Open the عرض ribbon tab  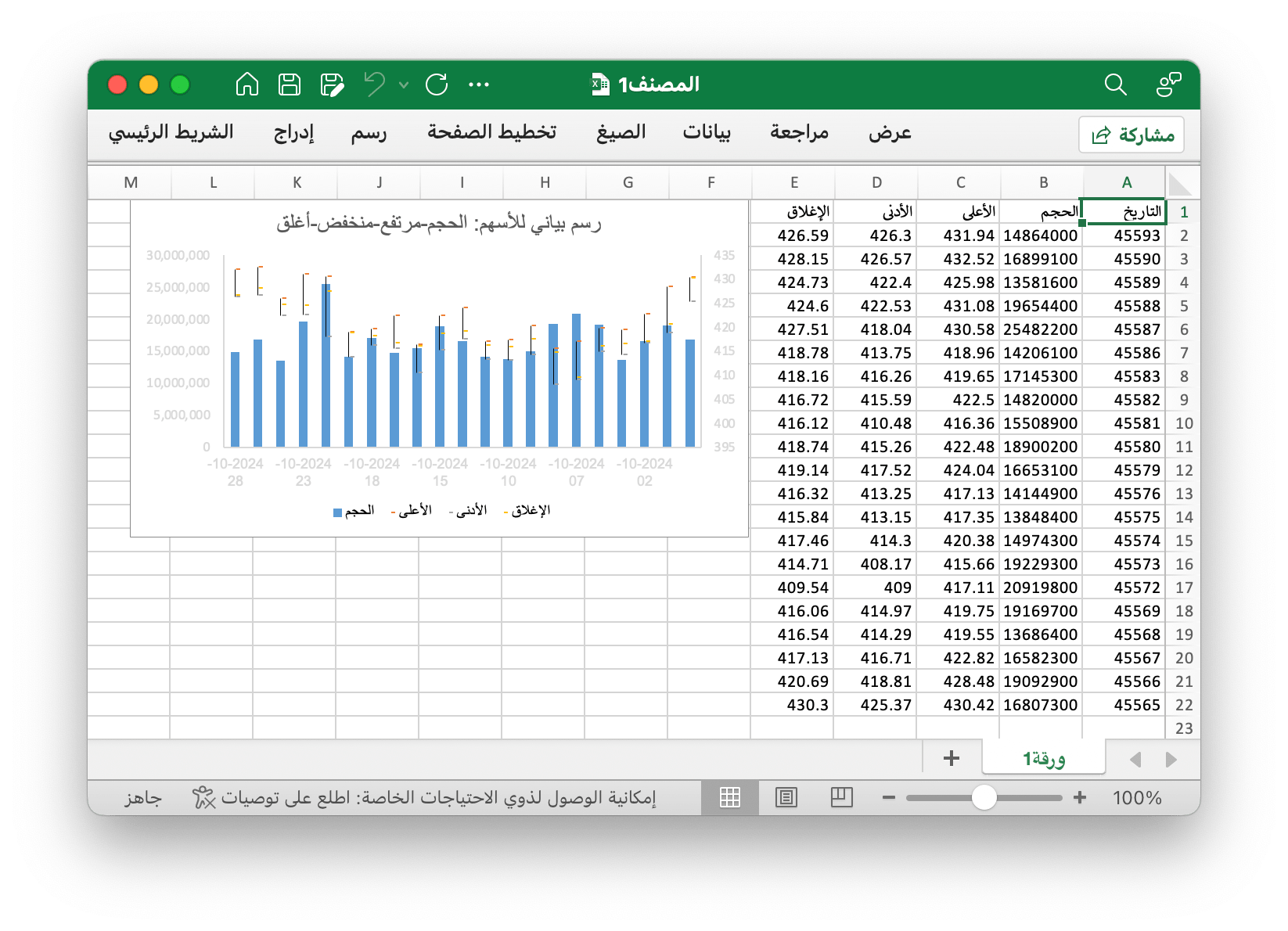890,132
